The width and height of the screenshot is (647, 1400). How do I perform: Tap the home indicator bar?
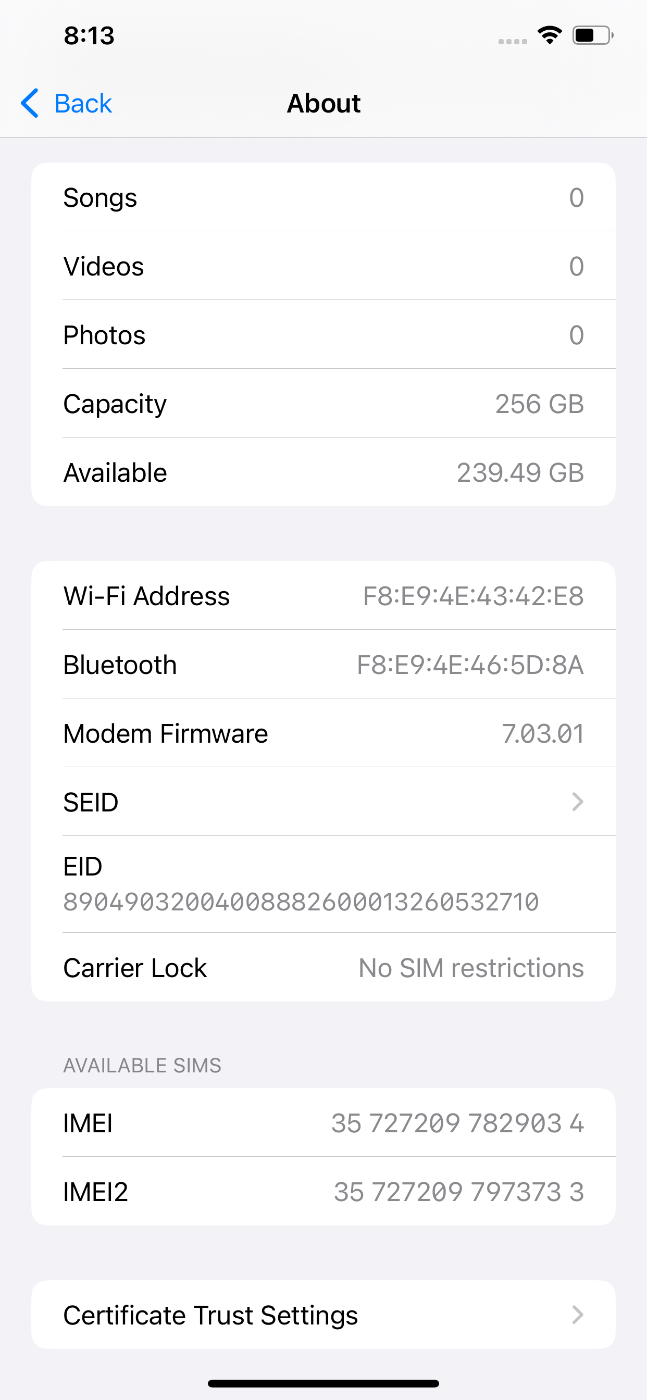[323, 1383]
